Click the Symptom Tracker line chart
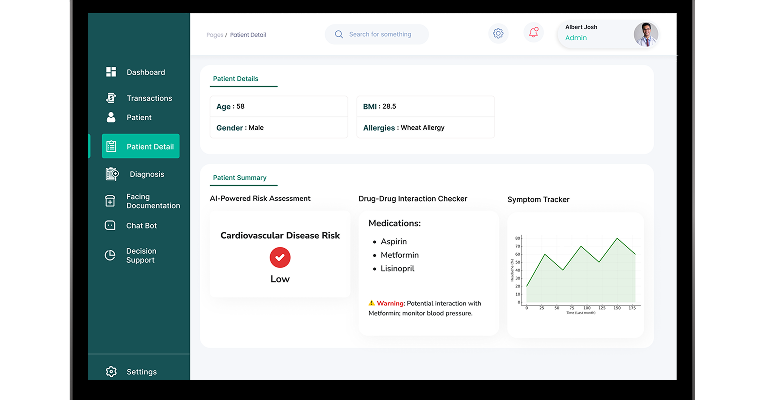The width and height of the screenshot is (765, 400). [576, 275]
